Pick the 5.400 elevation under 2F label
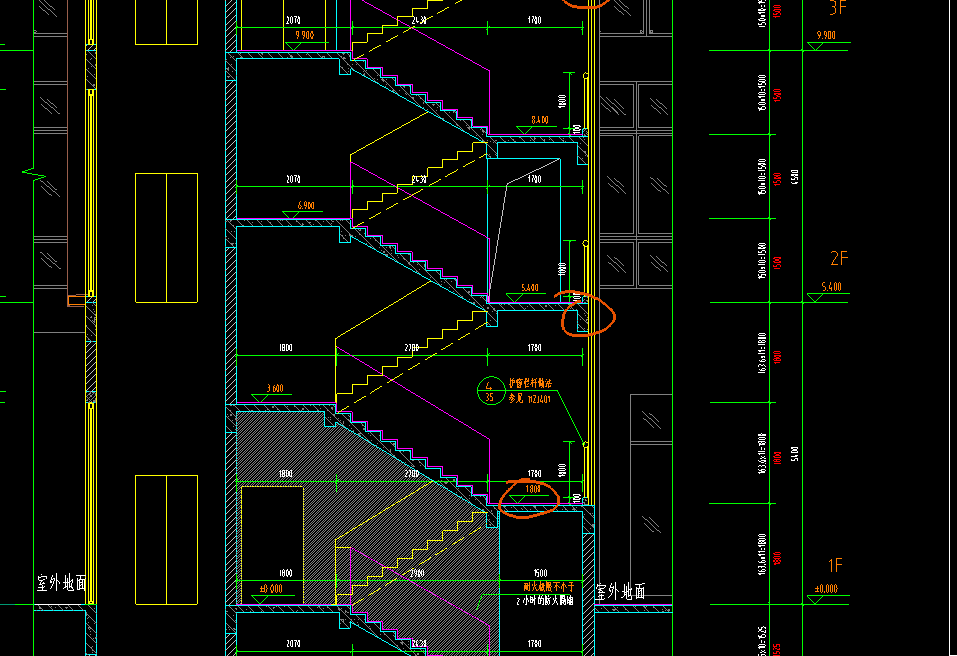 [x=831, y=287]
